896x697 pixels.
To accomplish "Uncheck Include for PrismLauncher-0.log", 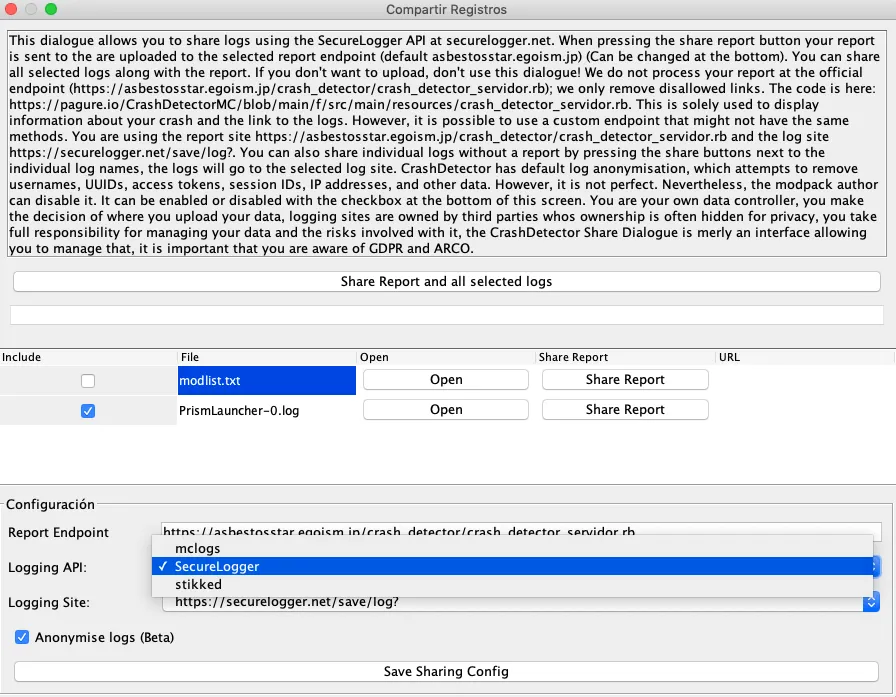I will [x=88, y=410].
